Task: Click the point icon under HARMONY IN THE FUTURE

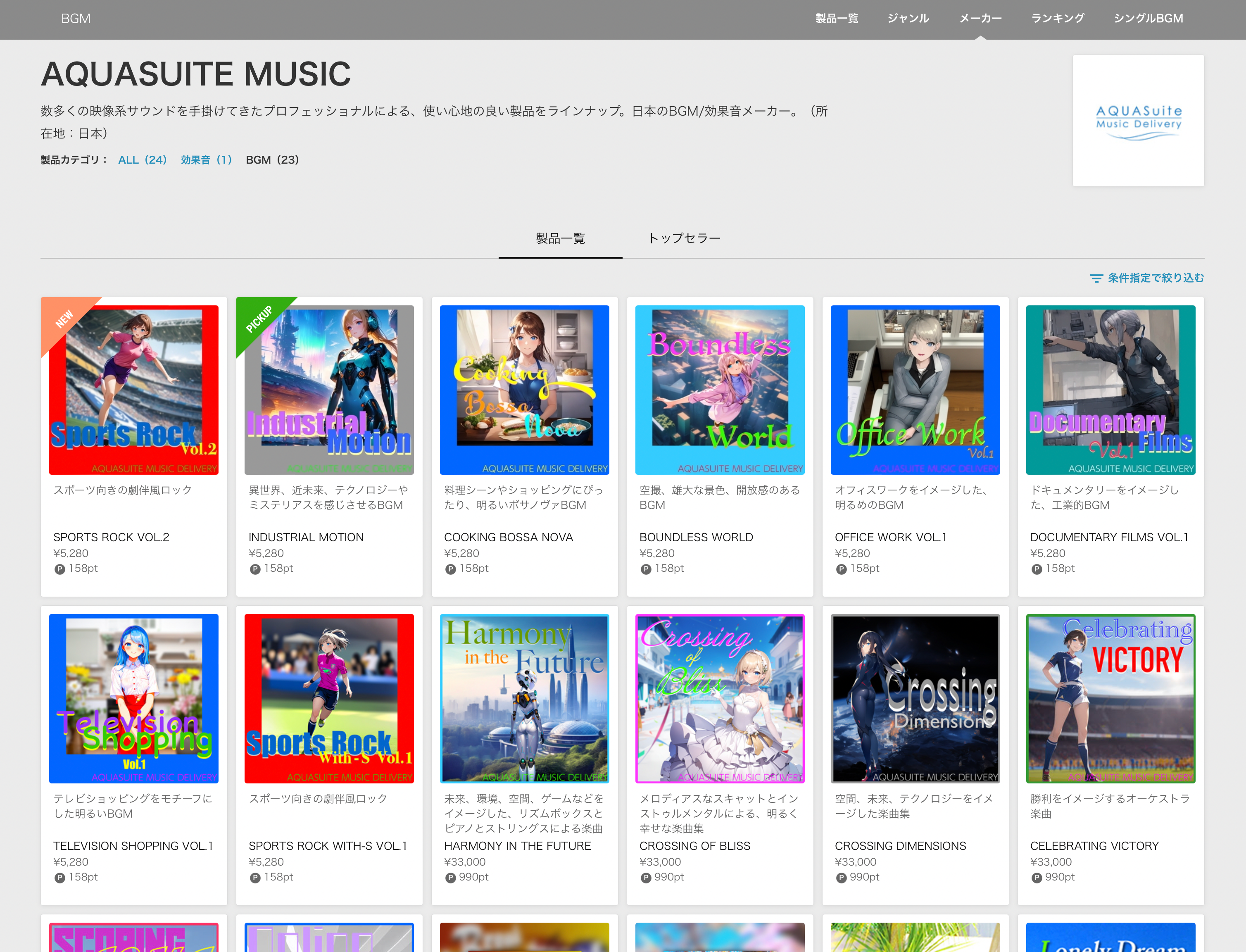Action: (x=450, y=878)
